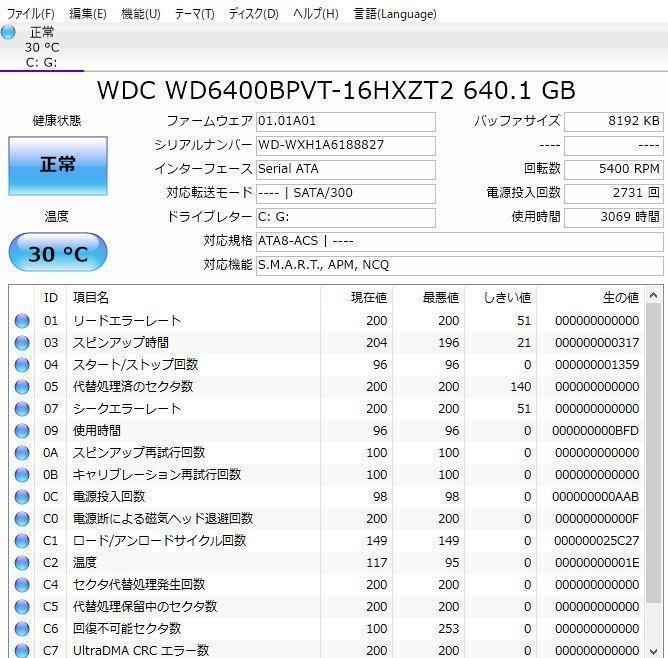Click the 電源投入回数 field 2731 回
The height and width of the screenshot is (658, 668).
[x=613, y=193]
